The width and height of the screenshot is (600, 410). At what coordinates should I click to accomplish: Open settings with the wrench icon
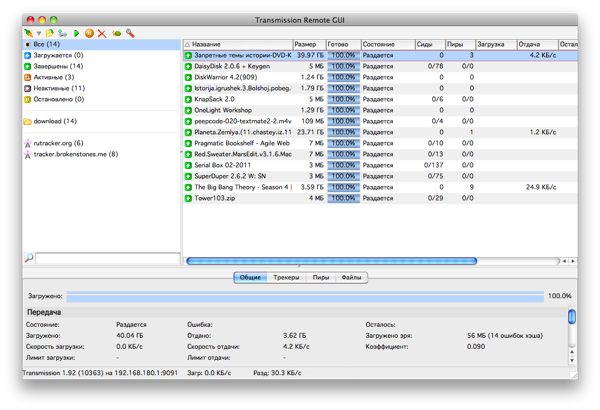(130, 33)
